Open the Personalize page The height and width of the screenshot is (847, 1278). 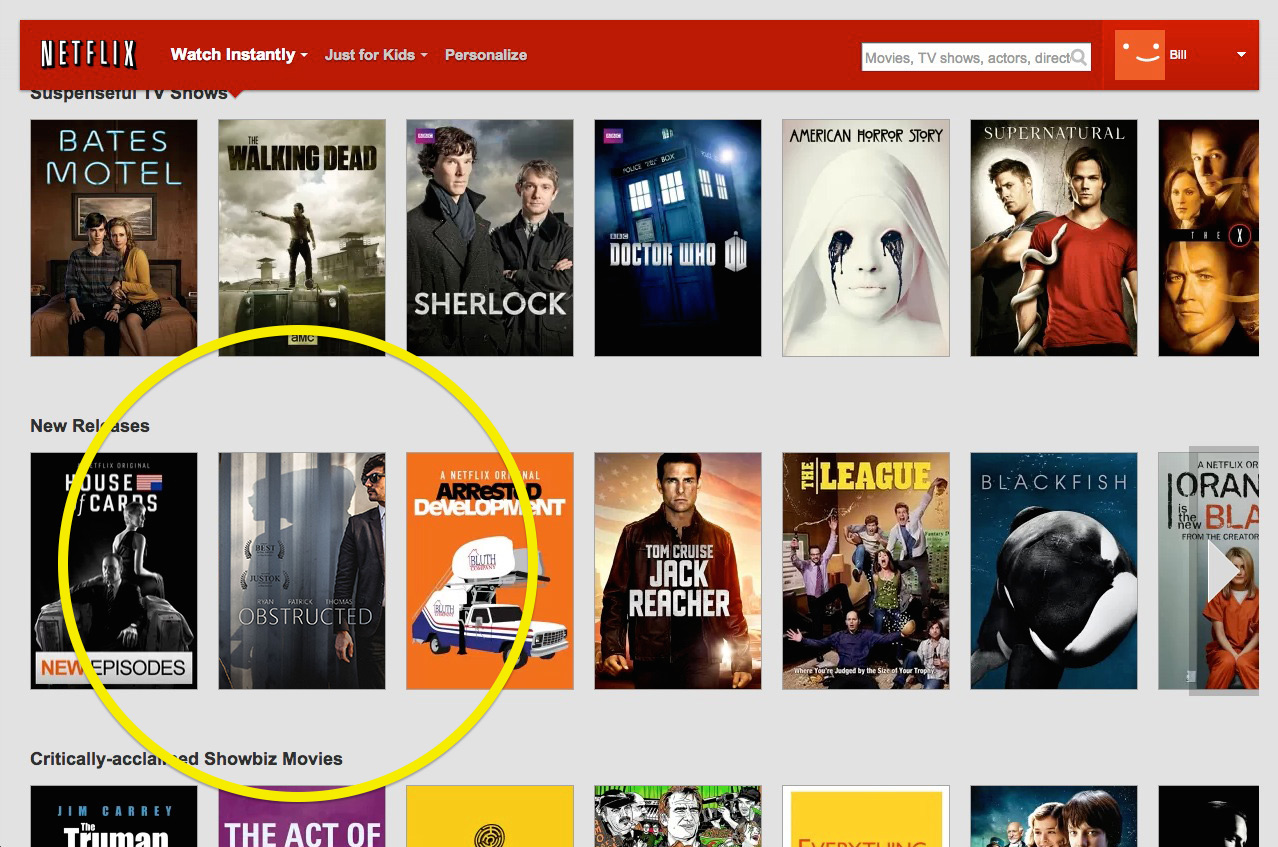tap(486, 55)
